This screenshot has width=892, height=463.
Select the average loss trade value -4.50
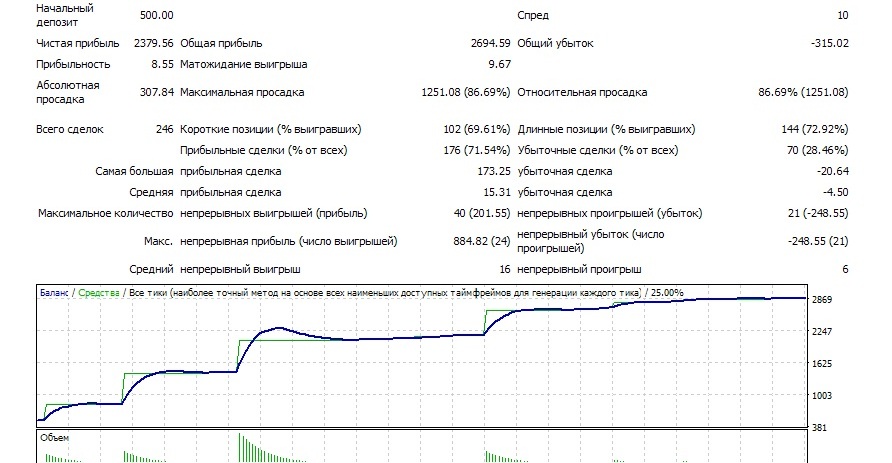point(835,192)
